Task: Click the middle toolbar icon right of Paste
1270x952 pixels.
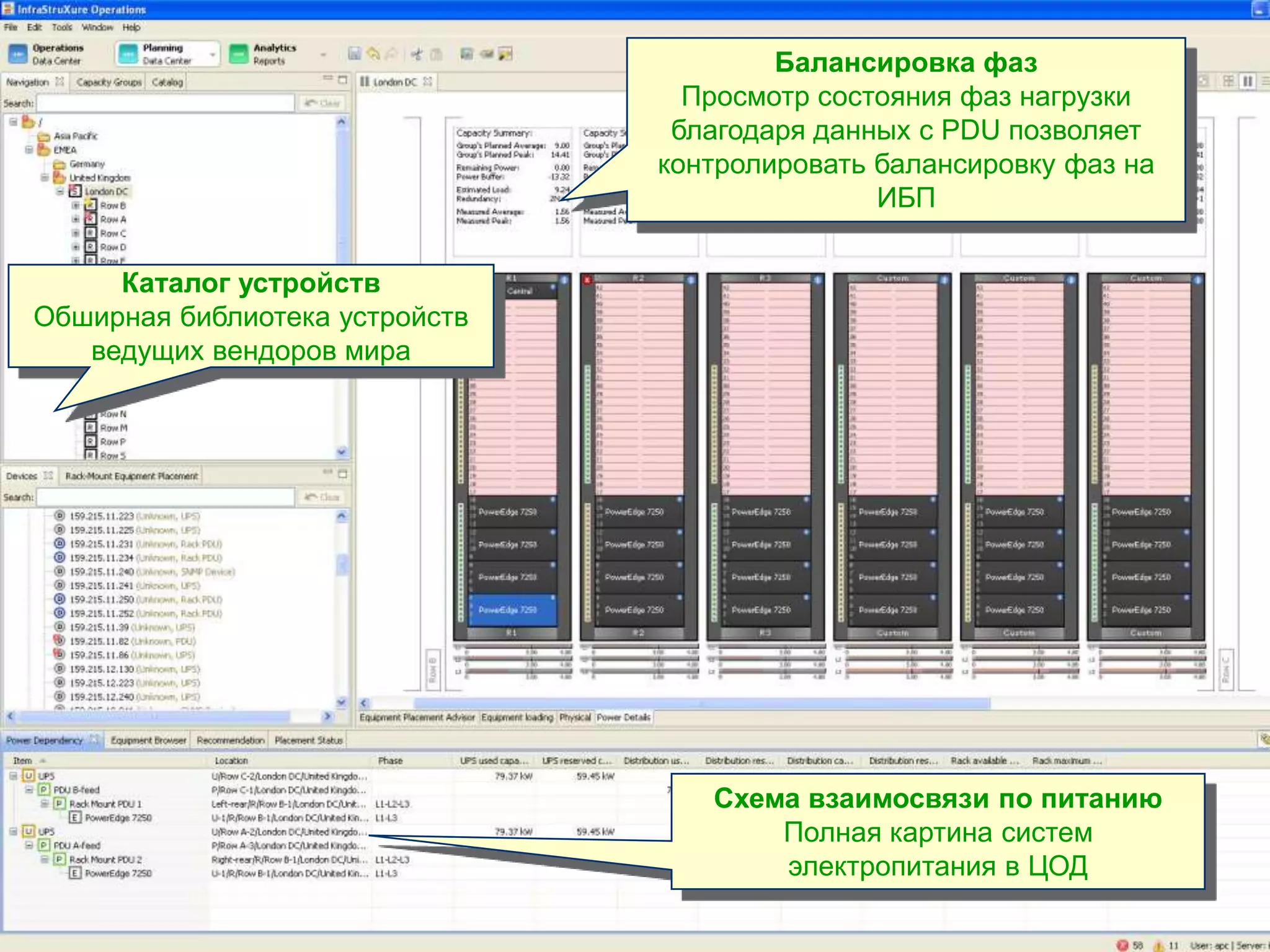Action: pyautogui.click(x=487, y=54)
